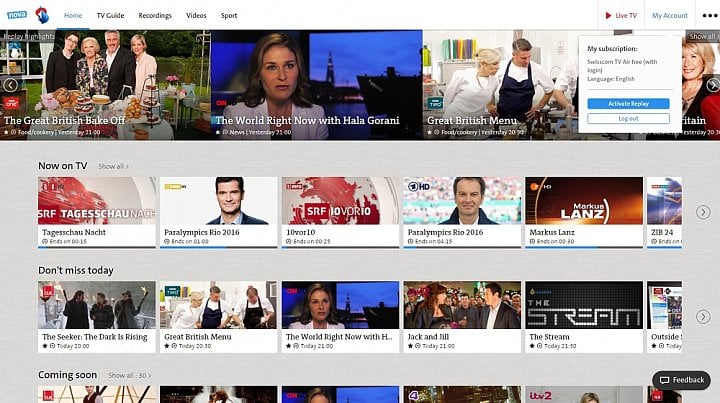Click the ZDF HD logo on Markus Lanz
Screen dimensions: 720x403
coord(540,187)
